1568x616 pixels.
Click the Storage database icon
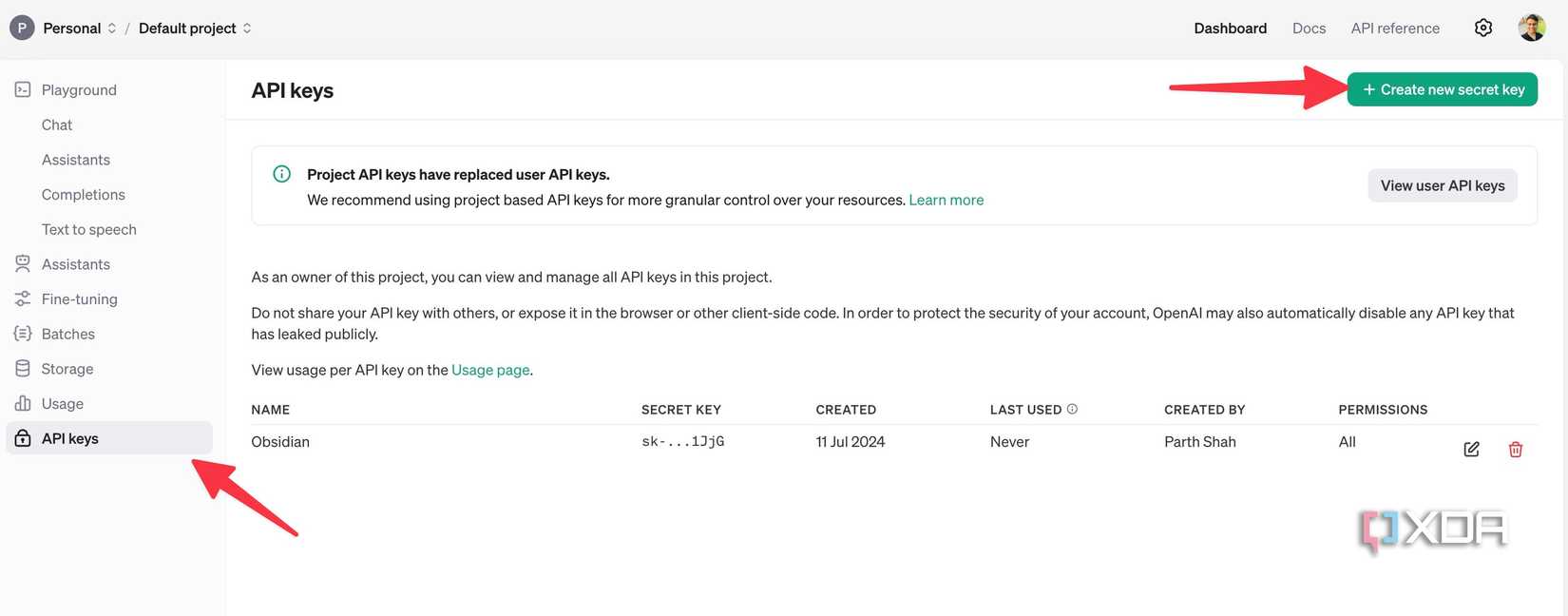coord(23,368)
